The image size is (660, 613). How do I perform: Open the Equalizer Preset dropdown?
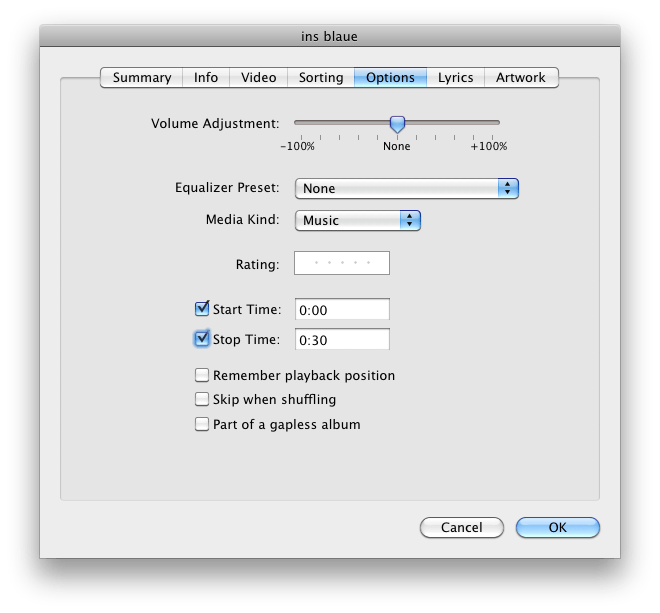tap(407, 188)
